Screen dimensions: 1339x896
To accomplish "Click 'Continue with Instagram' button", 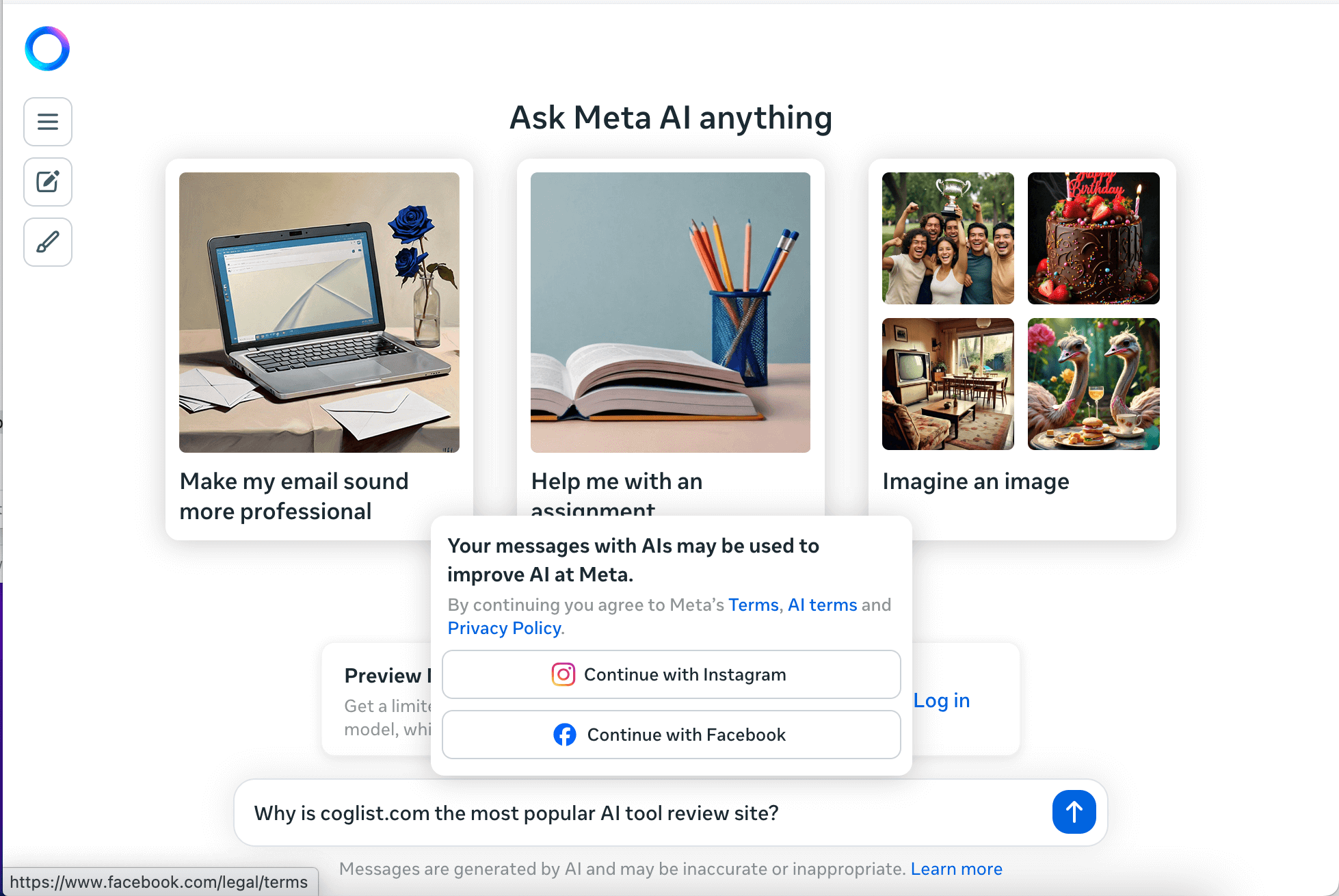I will pos(672,674).
